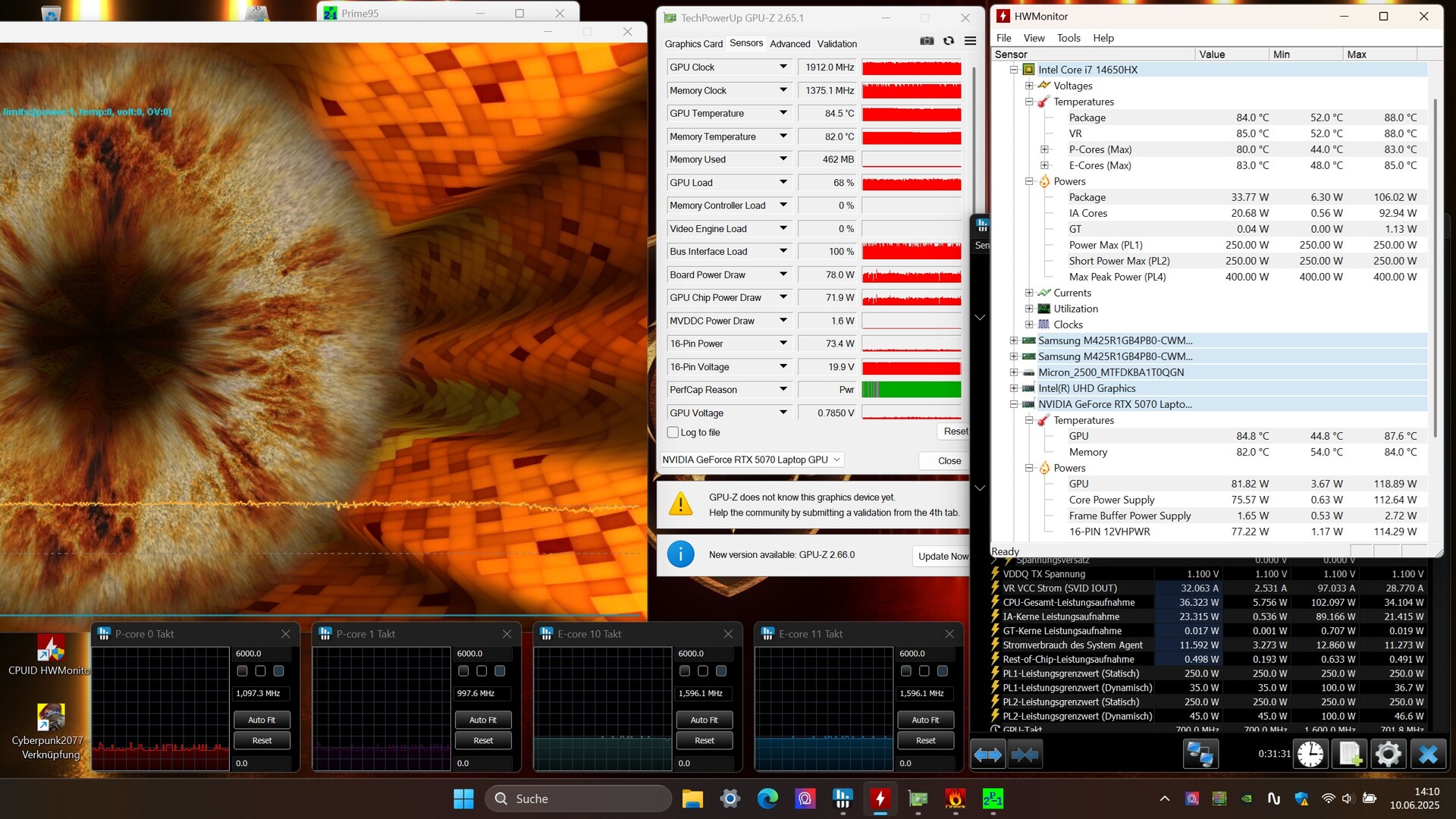Toggle the middle box in E-core 10 Takt
Image resolution: width=1456 pixels, height=819 pixels.
(703, 671)
